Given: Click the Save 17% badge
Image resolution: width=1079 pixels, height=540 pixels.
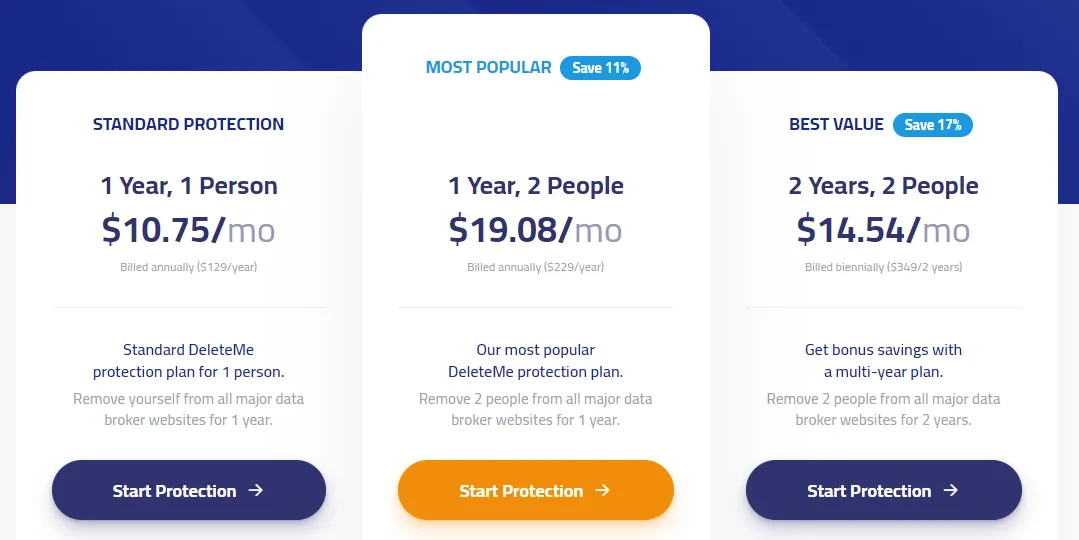Looking at the screenshot, I should pyautogui.click(x=932, y=125).
